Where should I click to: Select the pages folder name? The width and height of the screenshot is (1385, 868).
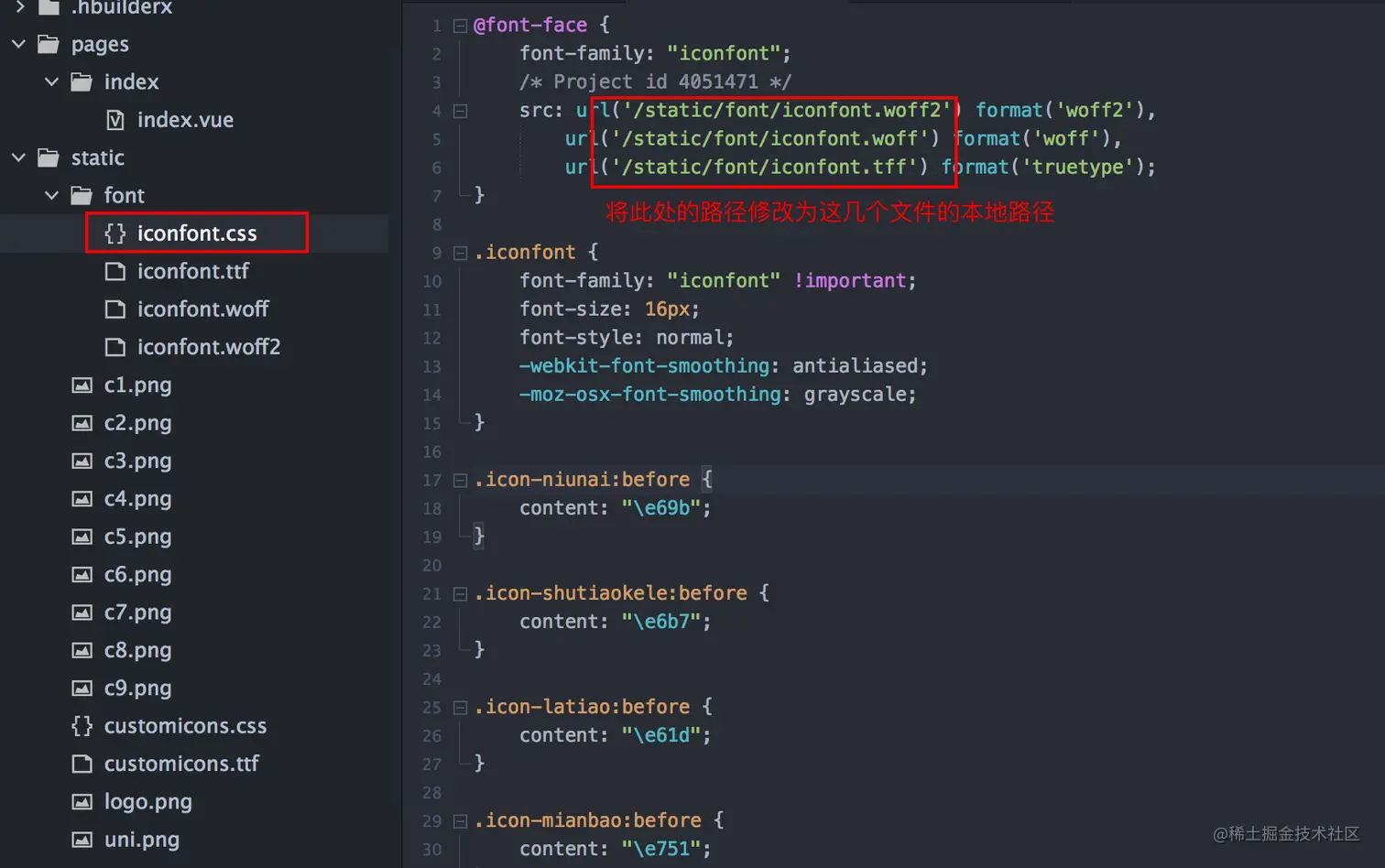pyautogui.click(x=100, y=44)
